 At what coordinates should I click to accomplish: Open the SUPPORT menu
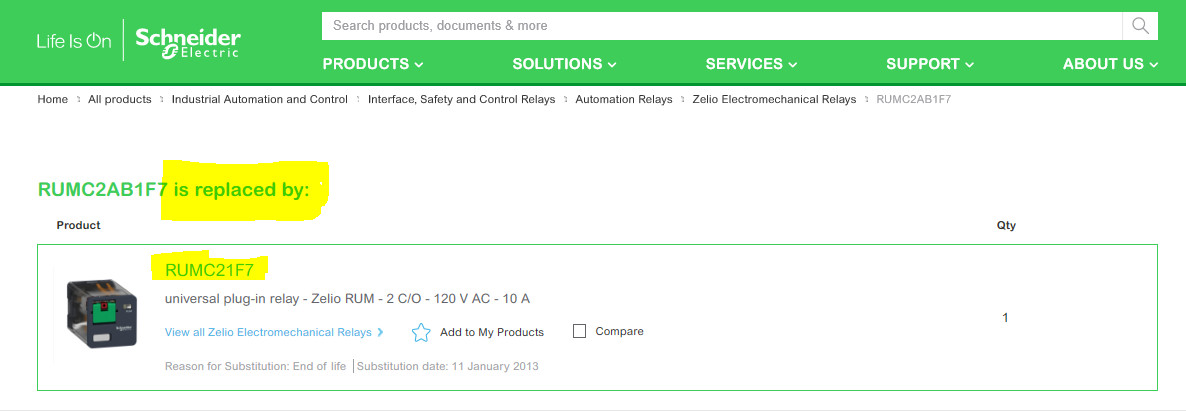[930, 64]
